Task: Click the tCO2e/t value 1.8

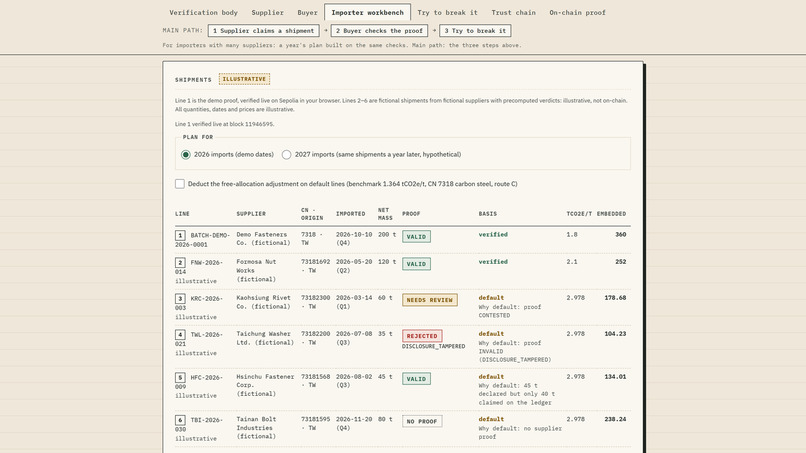Action: pos(572,234)
